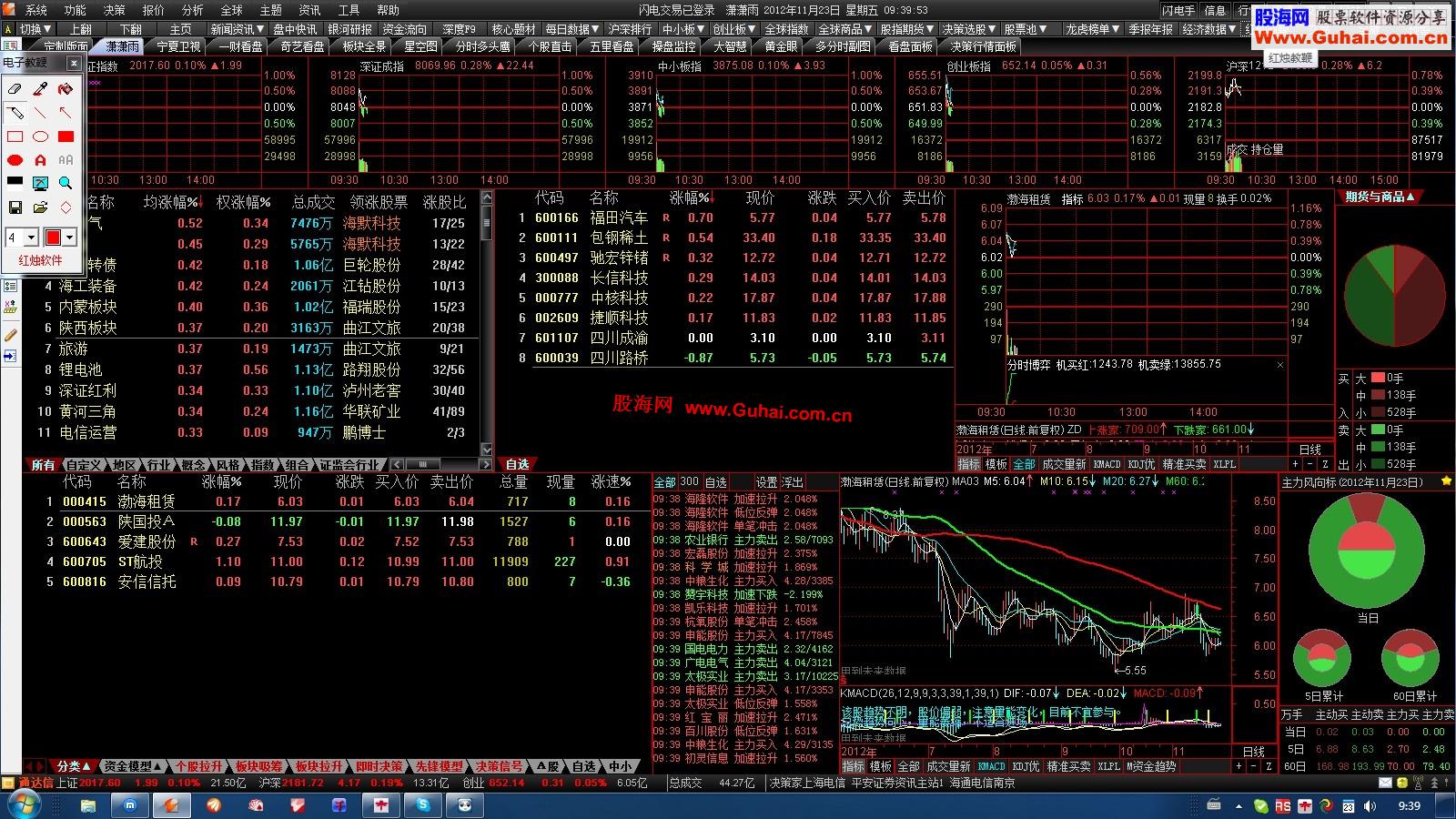Open the 系统 menu
Viewport: 1456px width, 819px height.
[x=36, y=10]
